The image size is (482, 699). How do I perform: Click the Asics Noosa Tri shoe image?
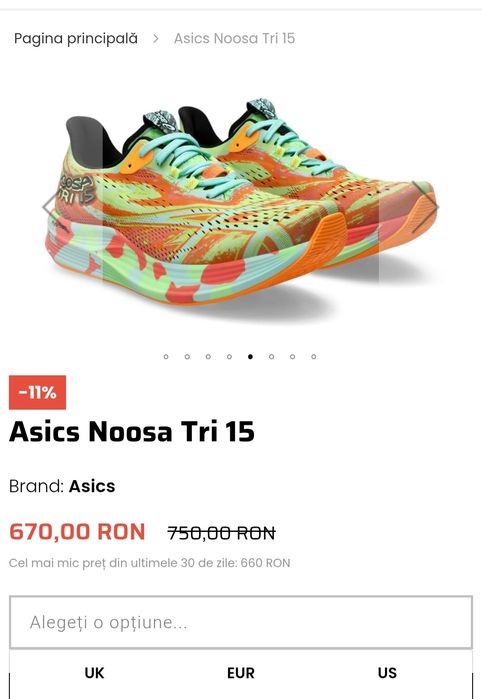tap(241, 207)
